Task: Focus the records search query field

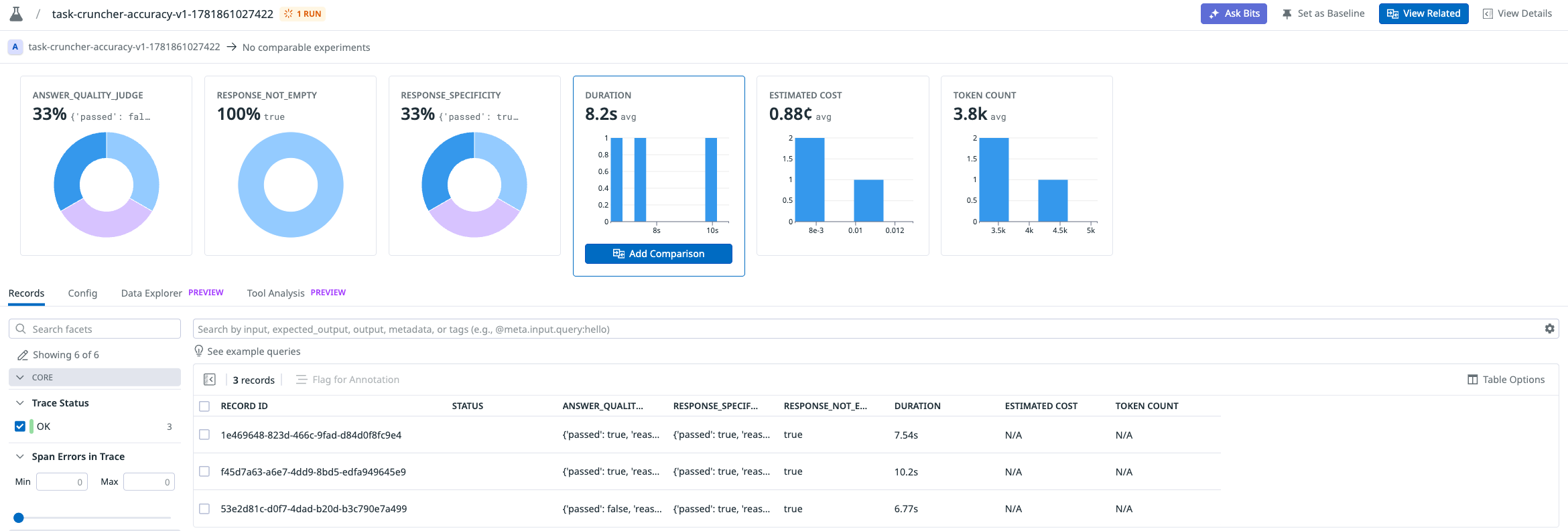Action: 876,329
